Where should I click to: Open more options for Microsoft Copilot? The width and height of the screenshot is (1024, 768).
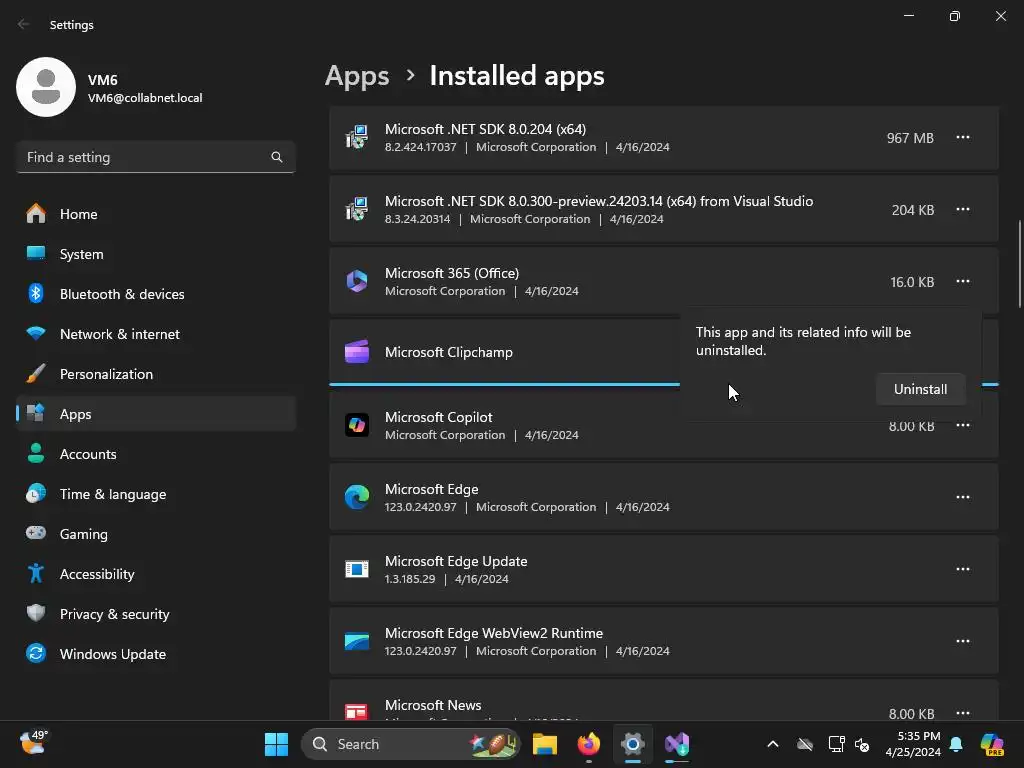point(963,425)
